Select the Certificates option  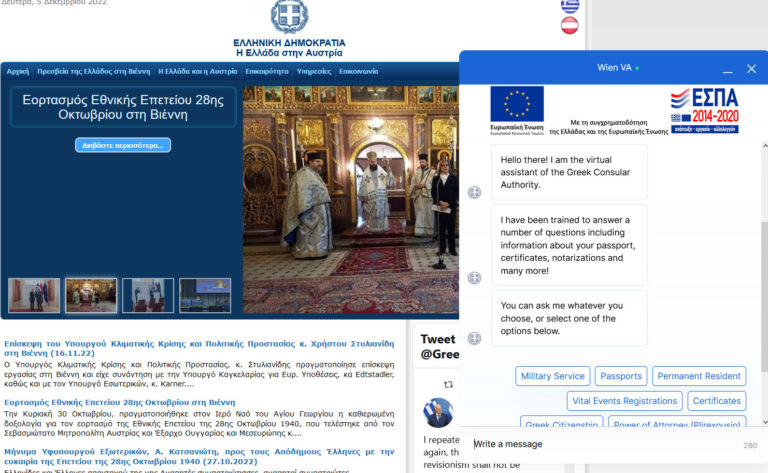[717, 401]
